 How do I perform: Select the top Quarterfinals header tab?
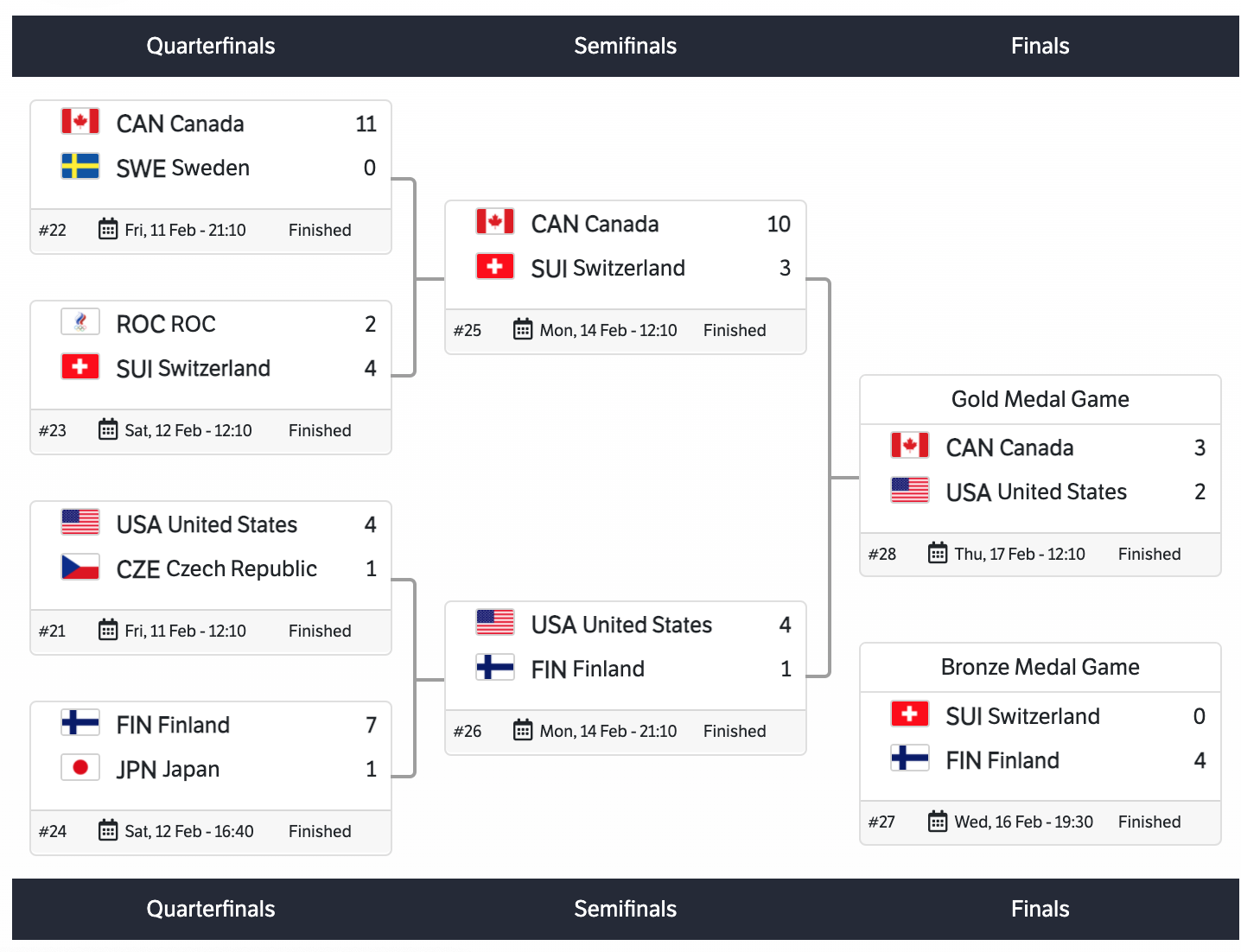click(211, 46)
